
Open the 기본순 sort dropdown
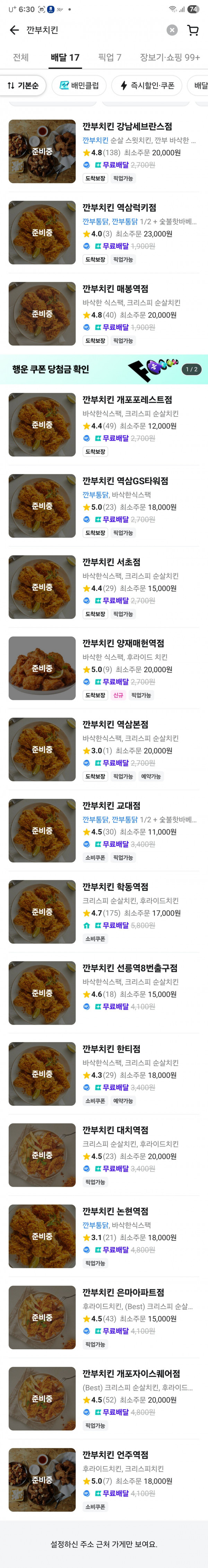23,86
